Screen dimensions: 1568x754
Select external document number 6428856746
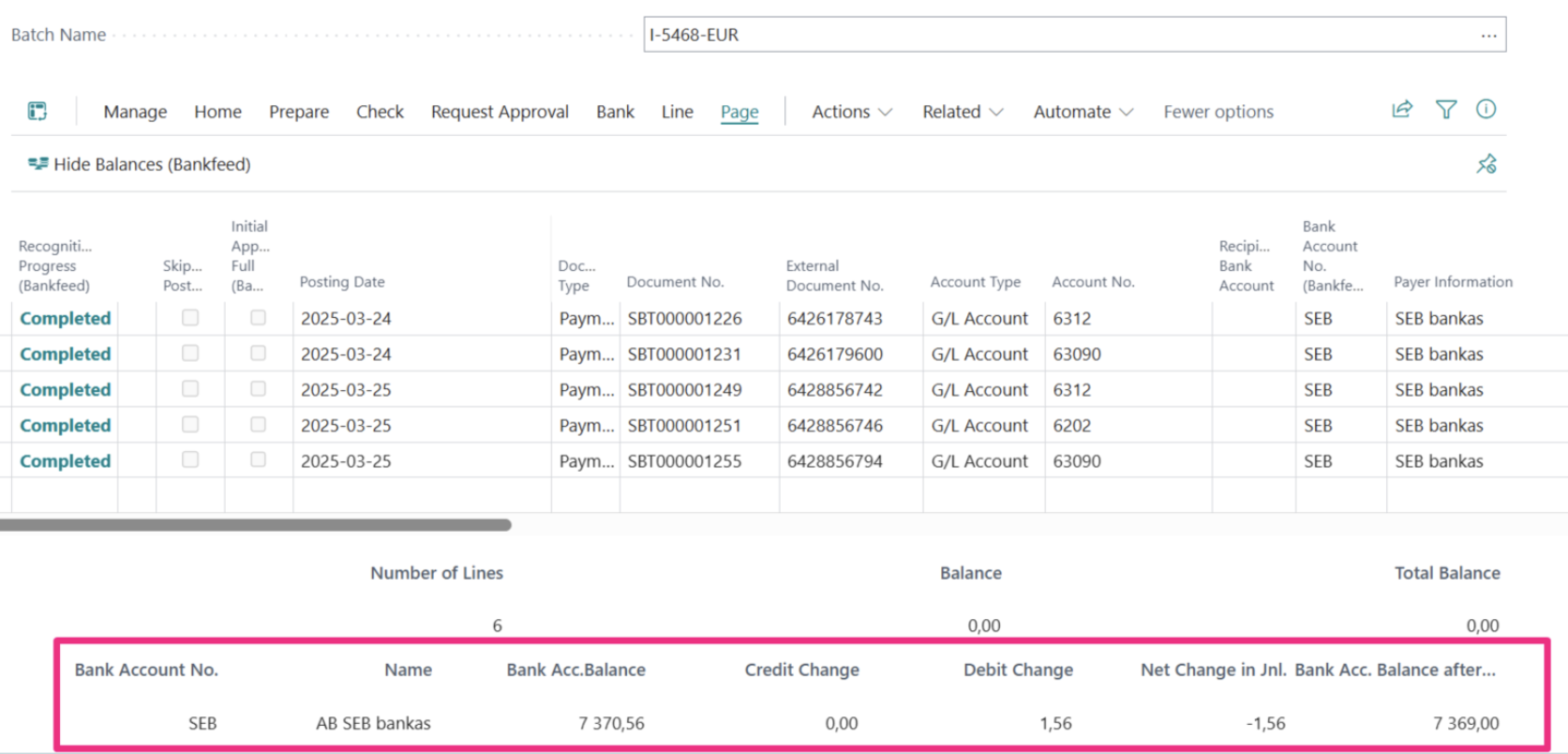[x=835, y=425]
